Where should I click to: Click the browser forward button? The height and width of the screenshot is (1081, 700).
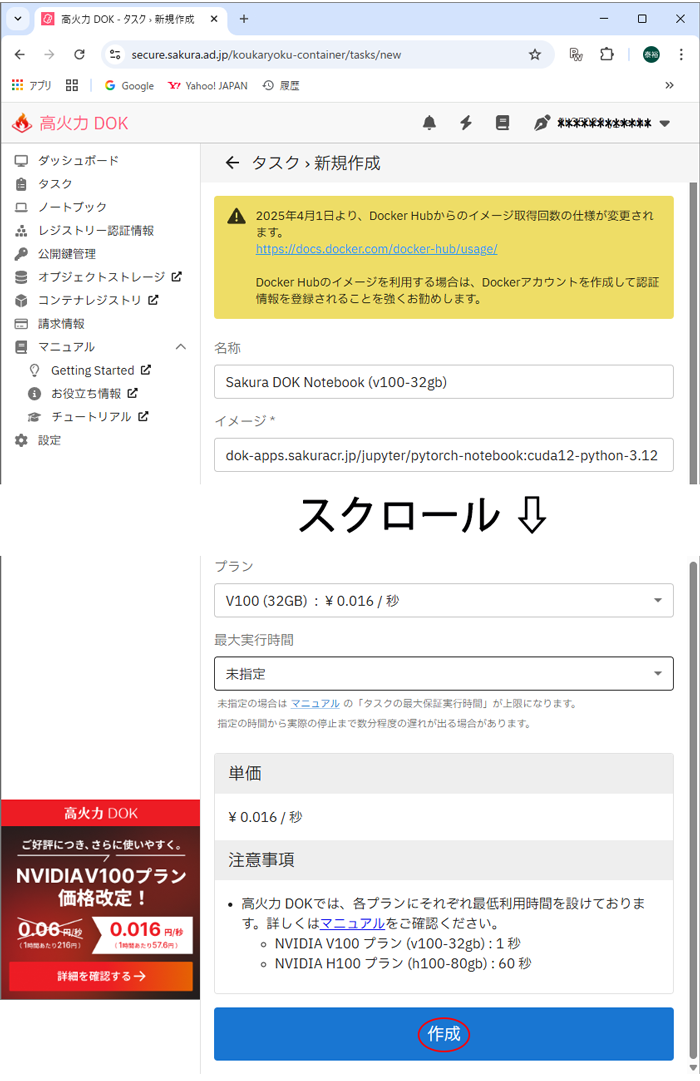pyautogui.click(x=49, y=54)
